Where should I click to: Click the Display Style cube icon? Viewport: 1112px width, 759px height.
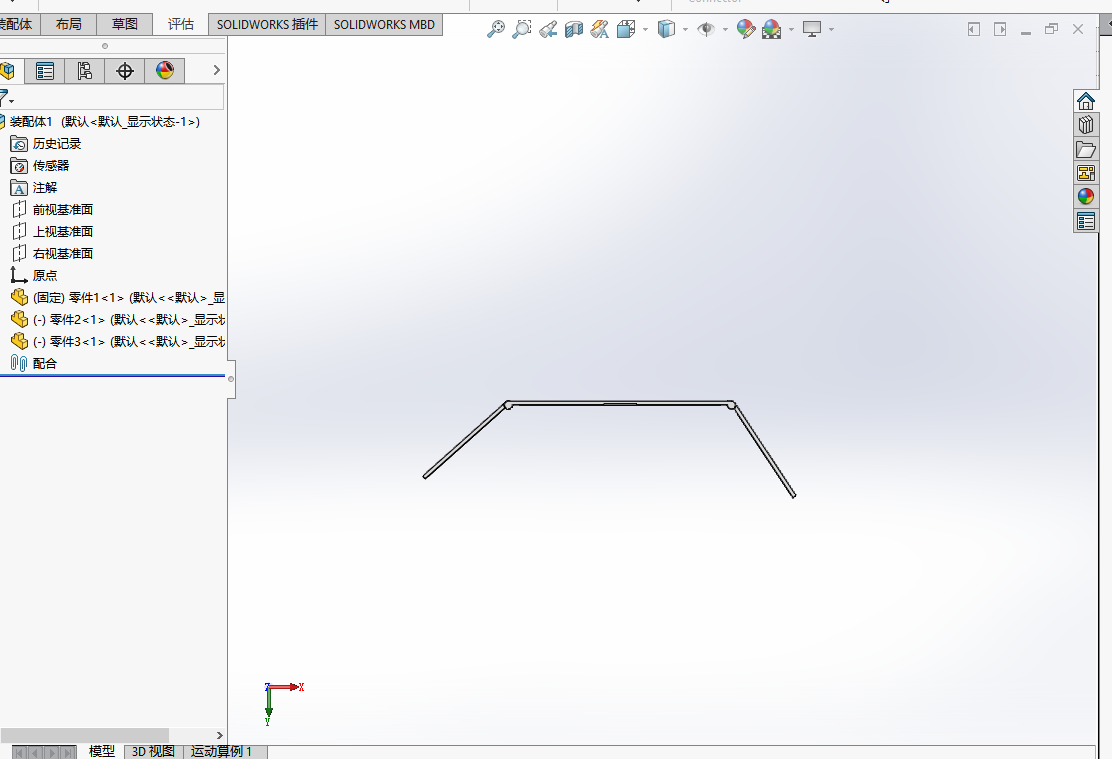666,29
